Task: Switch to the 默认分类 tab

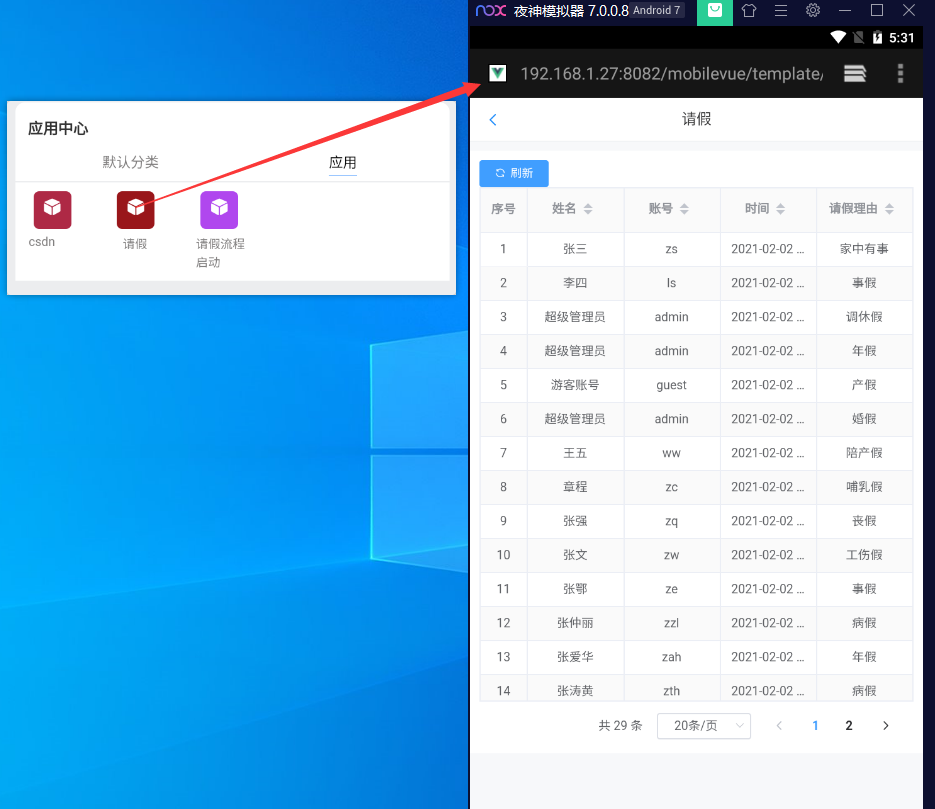Action: click(x=130, y=162)
